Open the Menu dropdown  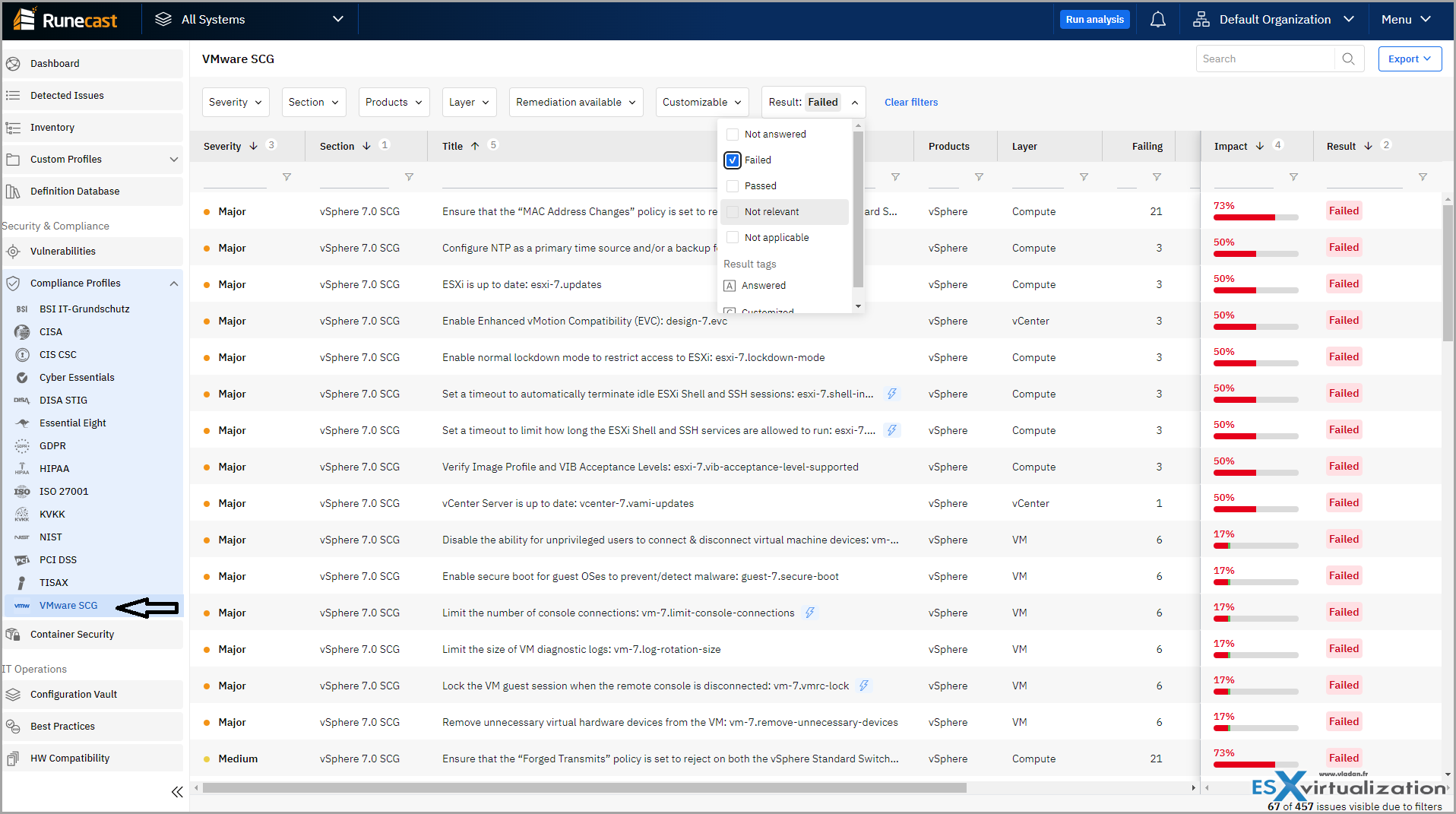click(x=1407, y=20)
